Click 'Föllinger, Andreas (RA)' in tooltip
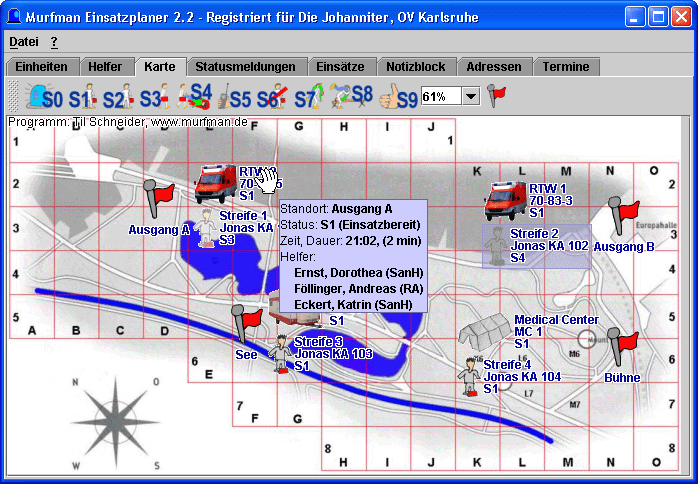This screenshot has height=484, width=698. coord(358,289)
